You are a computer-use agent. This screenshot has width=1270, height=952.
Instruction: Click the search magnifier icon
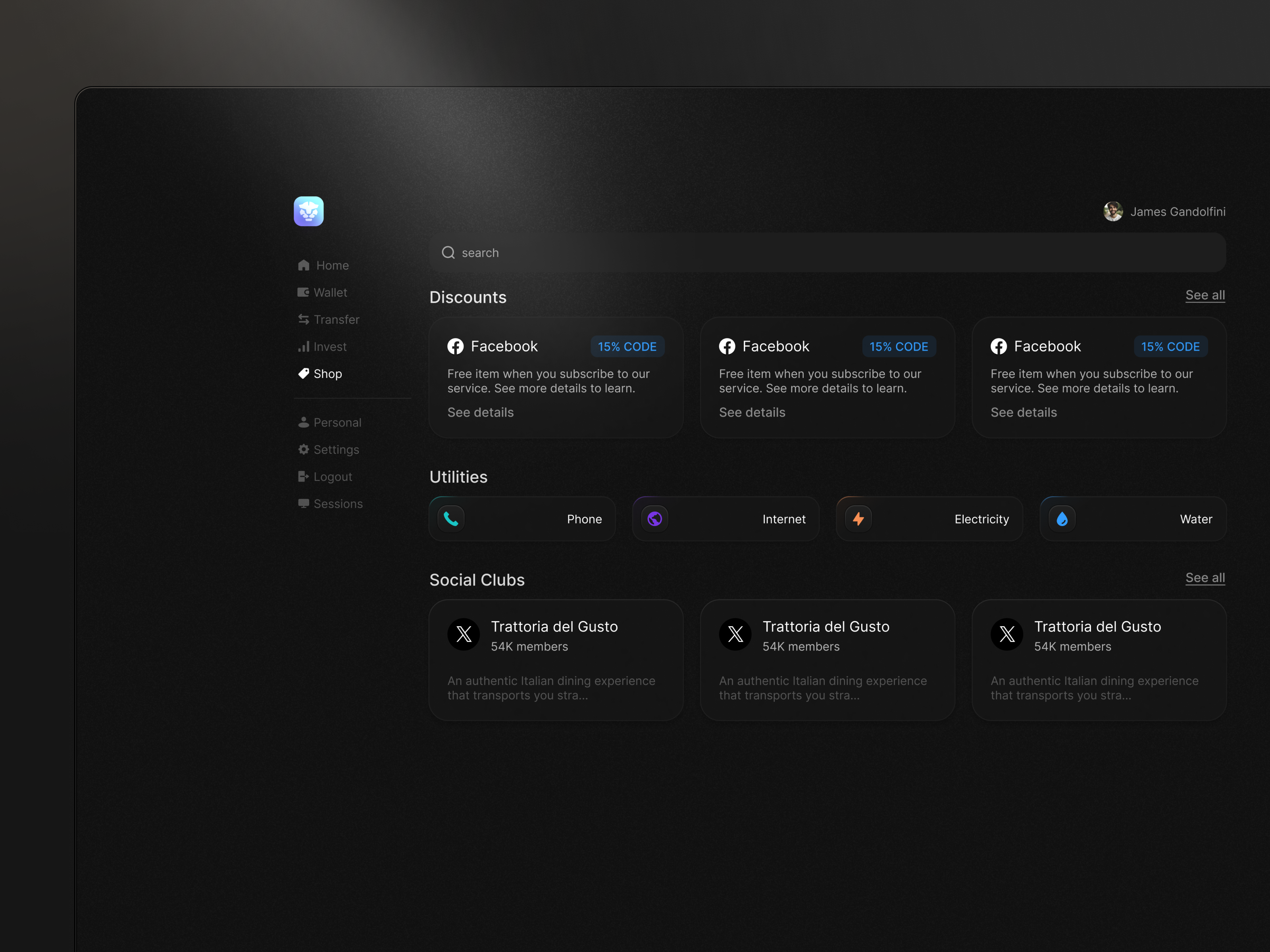[x=448, y=253]
